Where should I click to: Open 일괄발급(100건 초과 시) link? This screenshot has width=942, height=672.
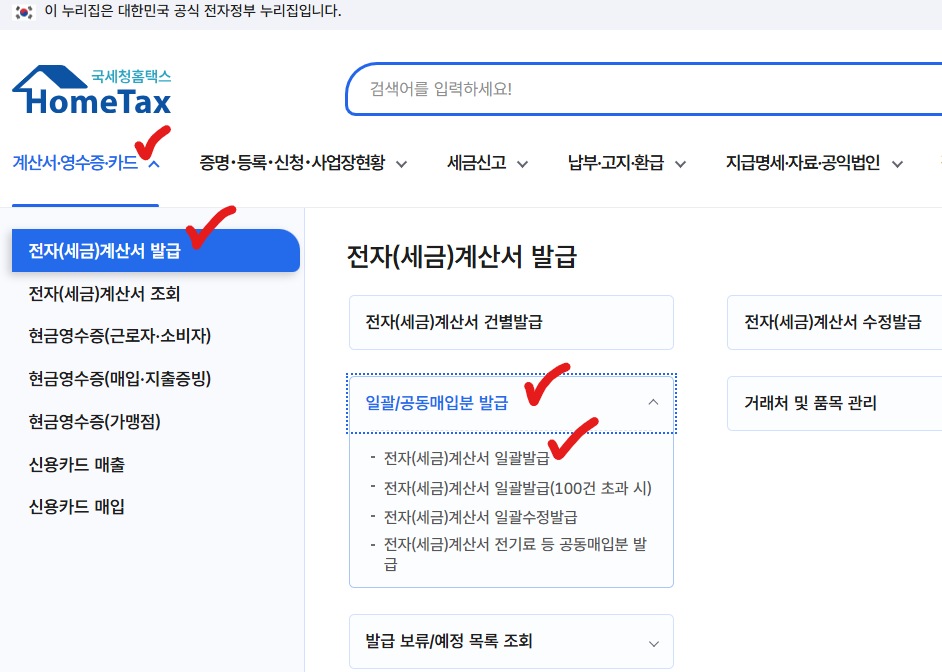point(518,488)
